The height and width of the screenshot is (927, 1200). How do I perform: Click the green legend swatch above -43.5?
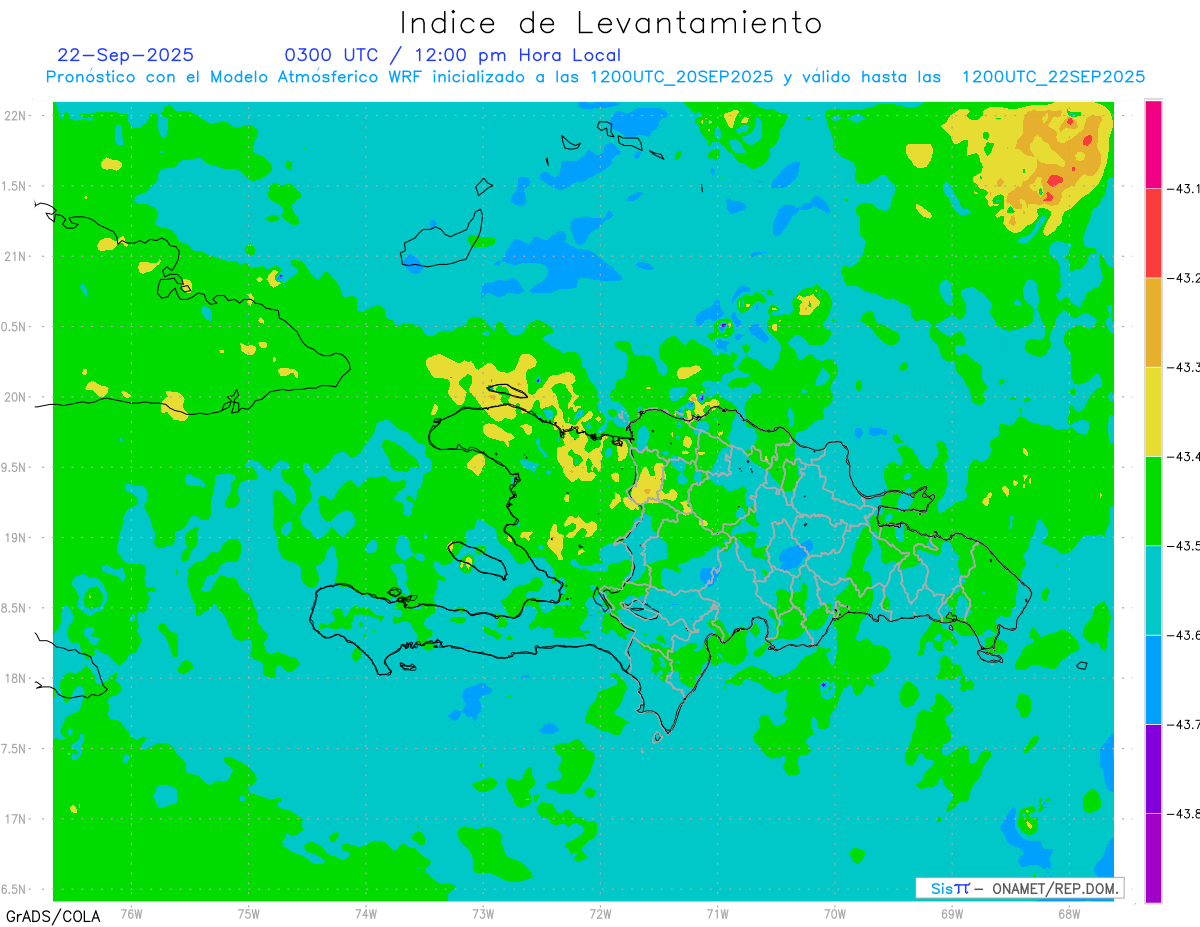tap(1153, 500)
